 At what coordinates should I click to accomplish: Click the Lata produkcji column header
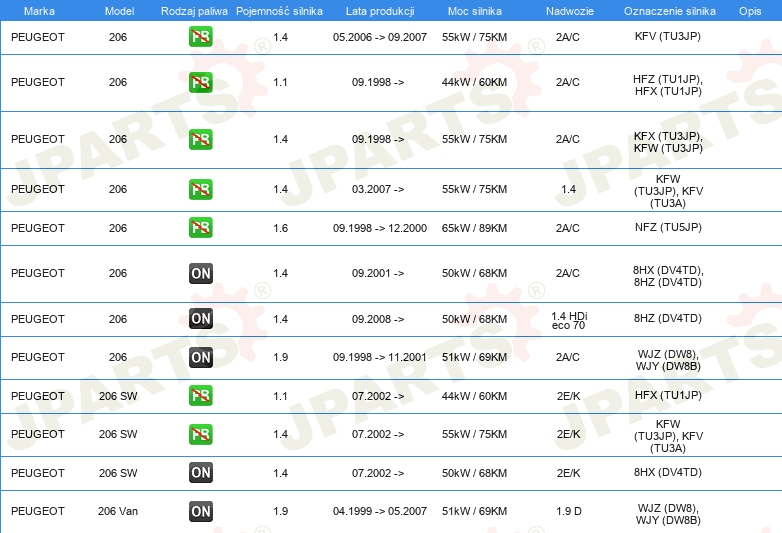379,10
